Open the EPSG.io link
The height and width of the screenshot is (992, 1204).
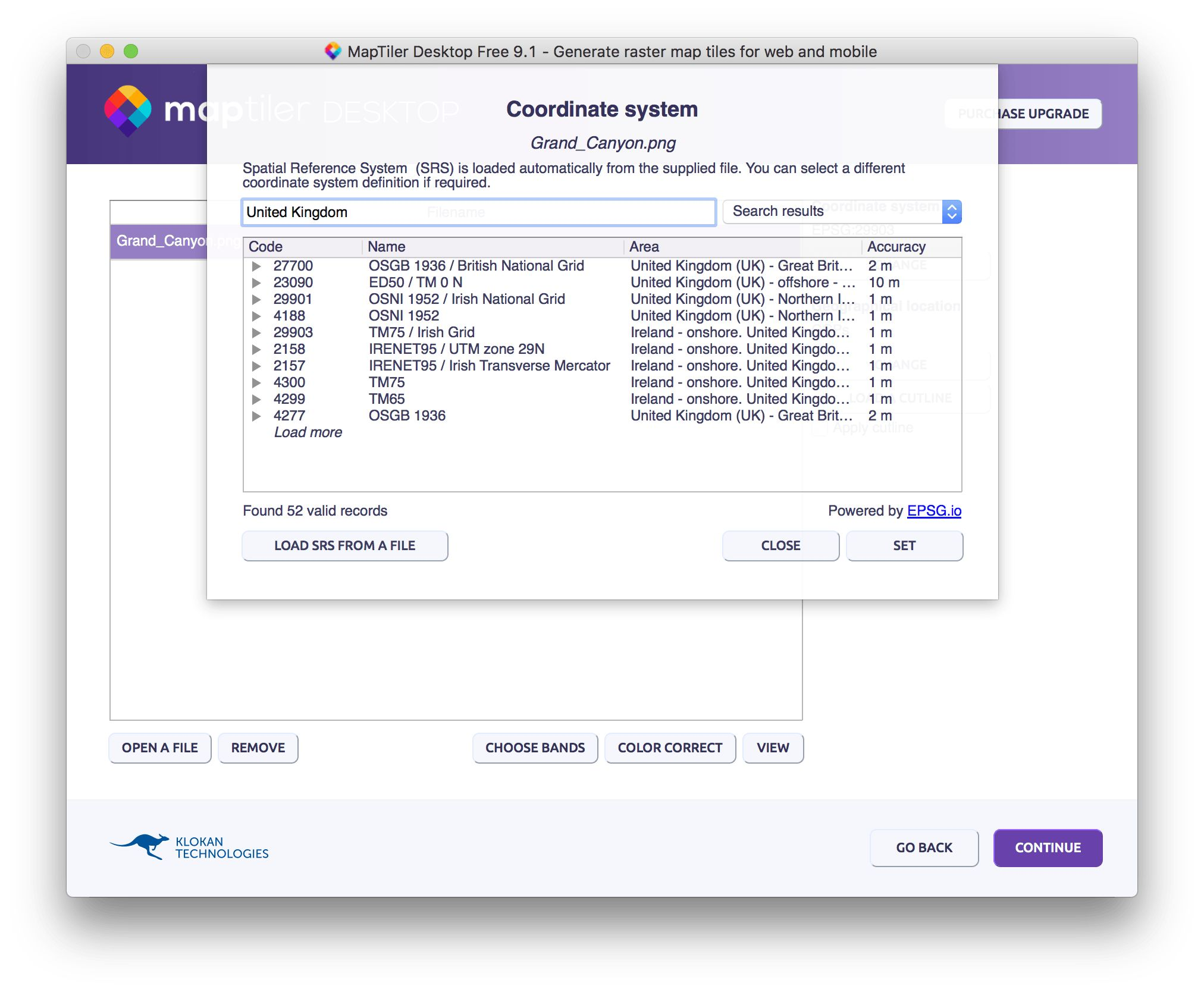933,511
